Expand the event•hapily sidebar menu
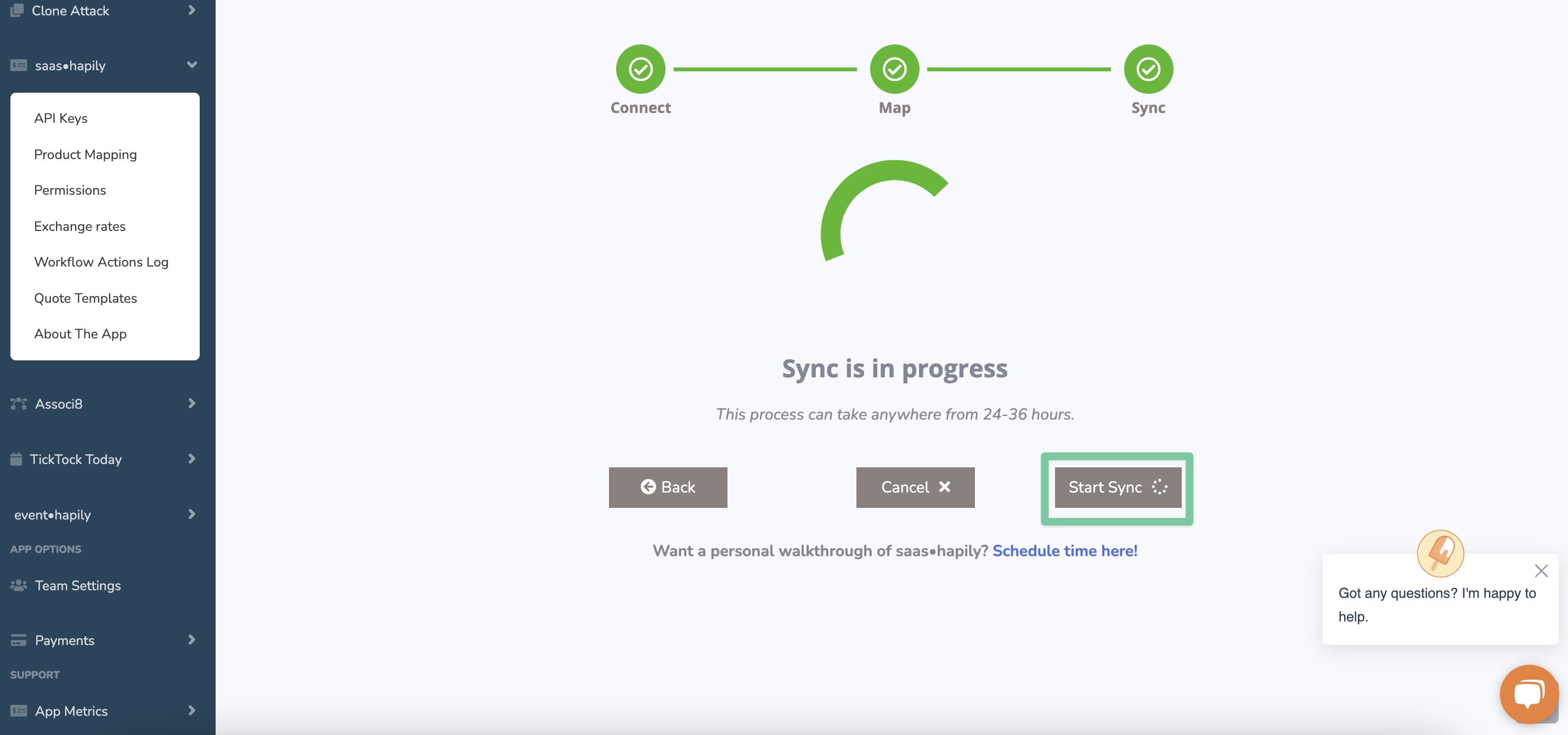The width and height of the screenshot is (1568, 735). pos(191,514)
